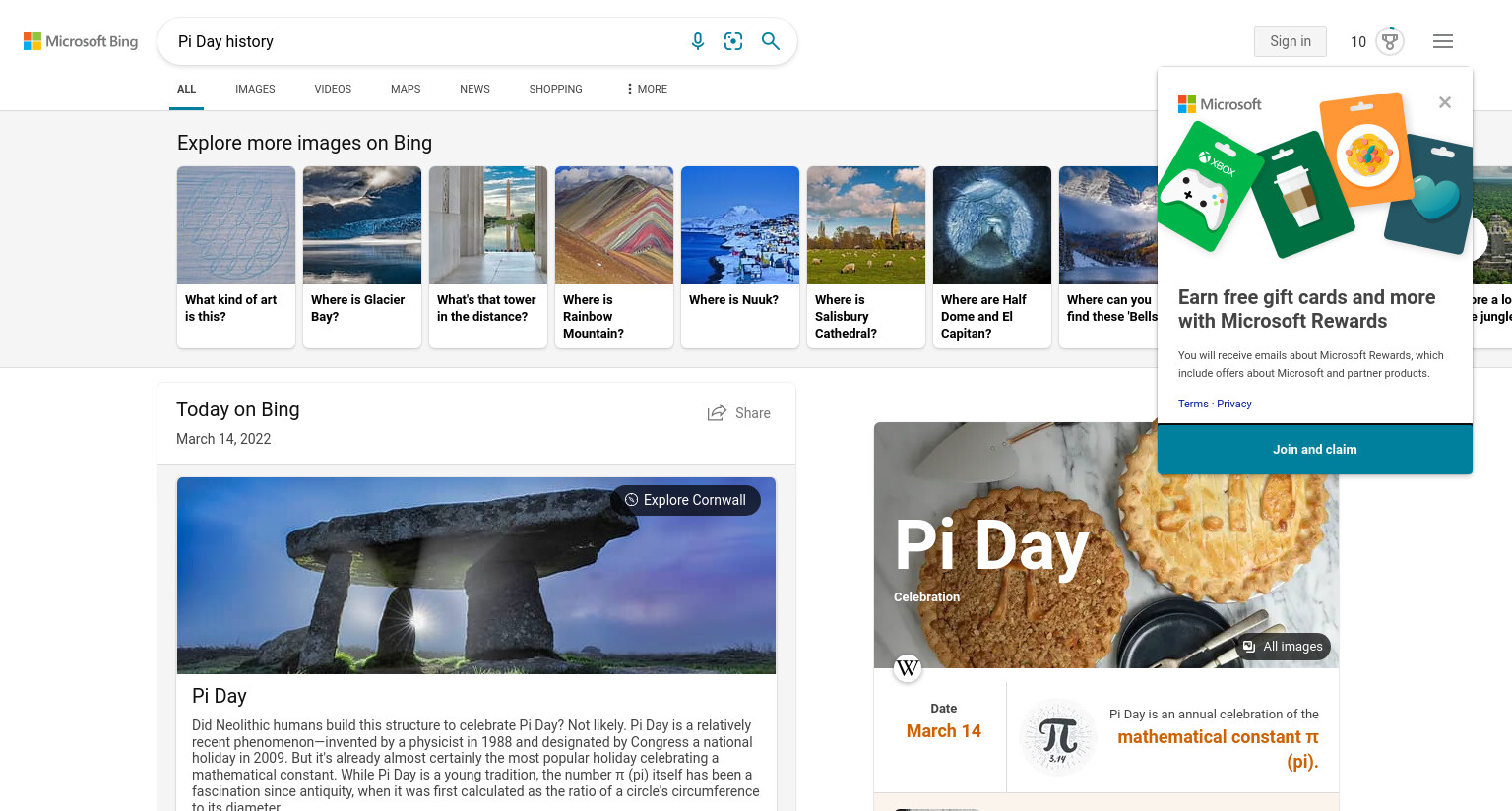Click the Share icon in Today on Bing
Image resolution: width=1512 pixels, height=811 pixels.
coord(717,413)
